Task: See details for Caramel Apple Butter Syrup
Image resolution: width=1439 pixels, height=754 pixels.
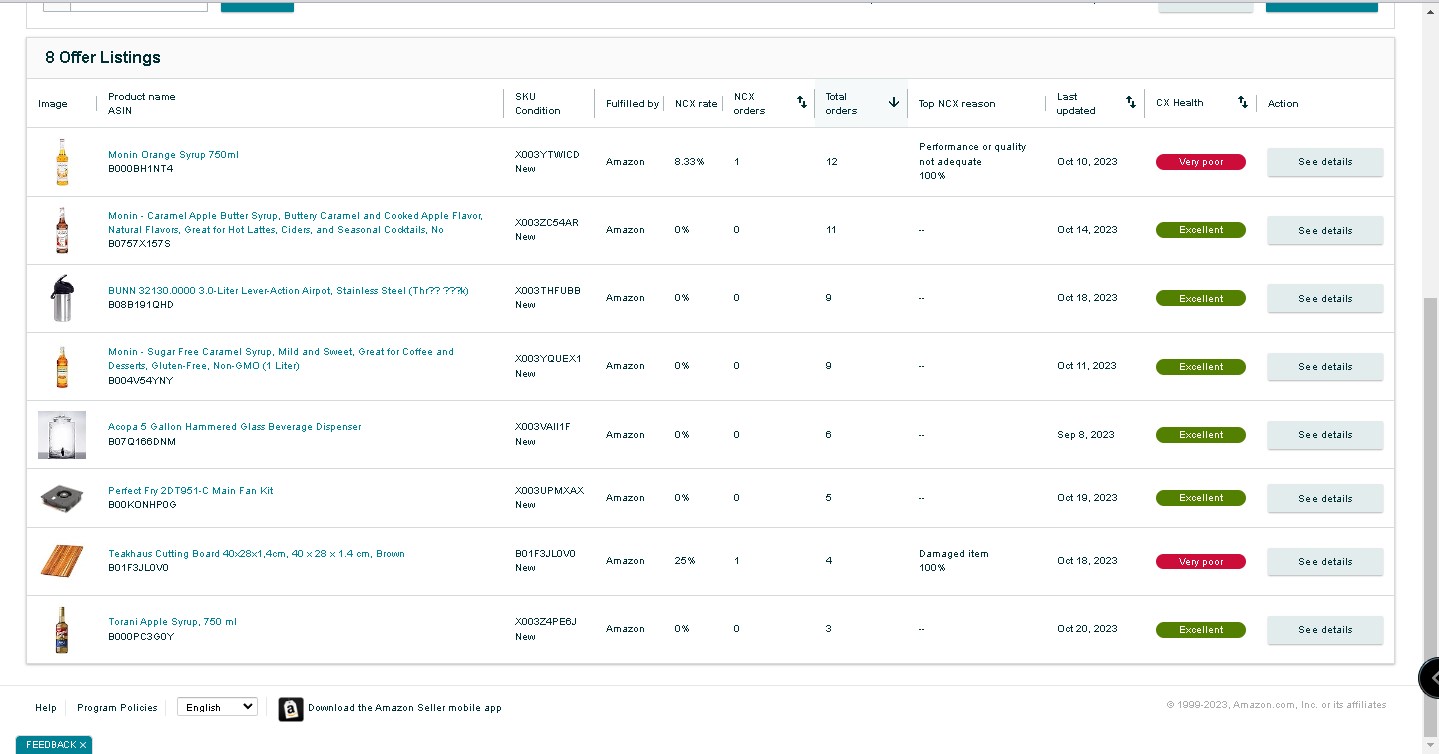Action: tap(1325, 230)
